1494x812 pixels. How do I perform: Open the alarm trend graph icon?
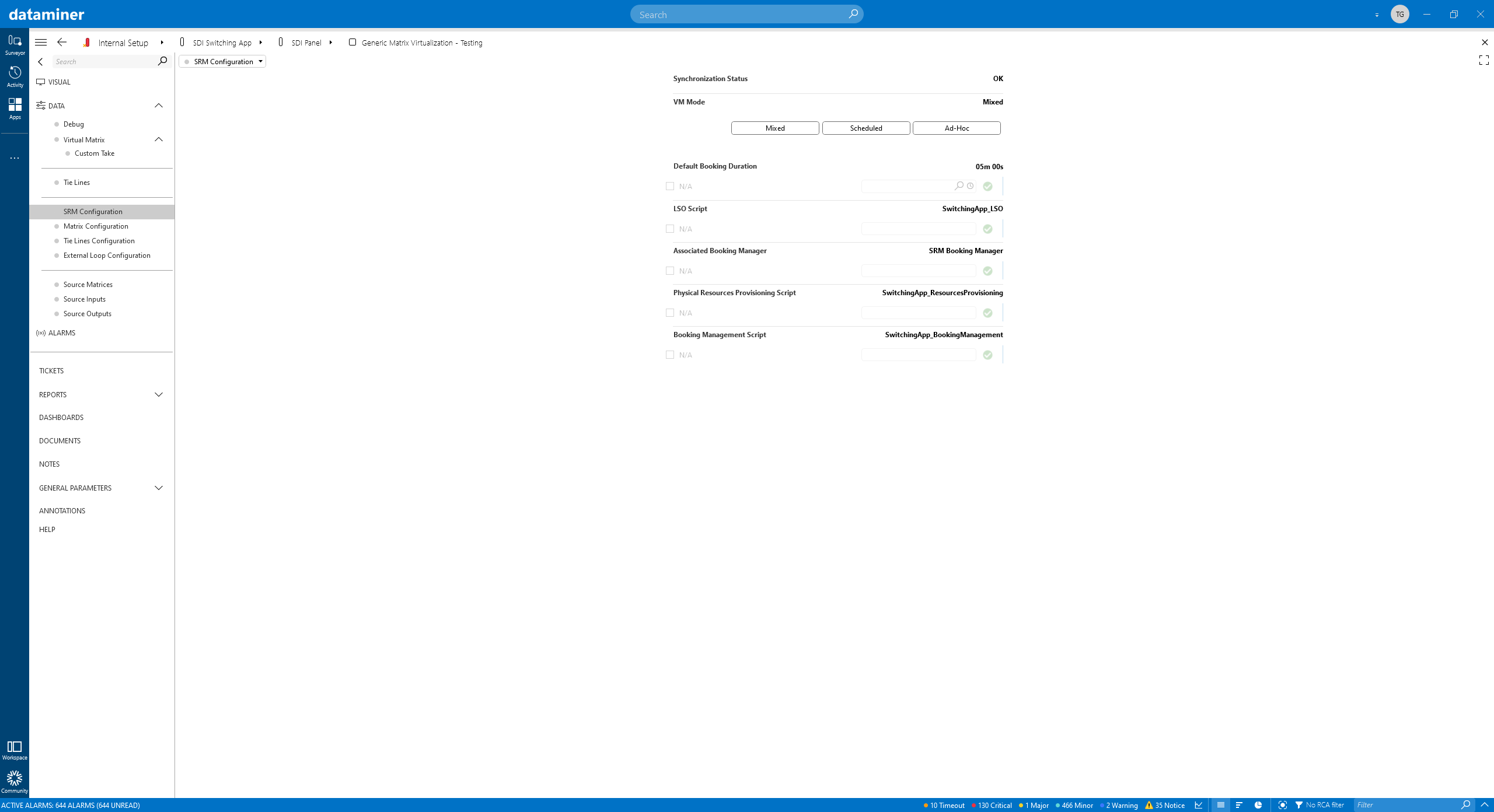click(1199, 805)
